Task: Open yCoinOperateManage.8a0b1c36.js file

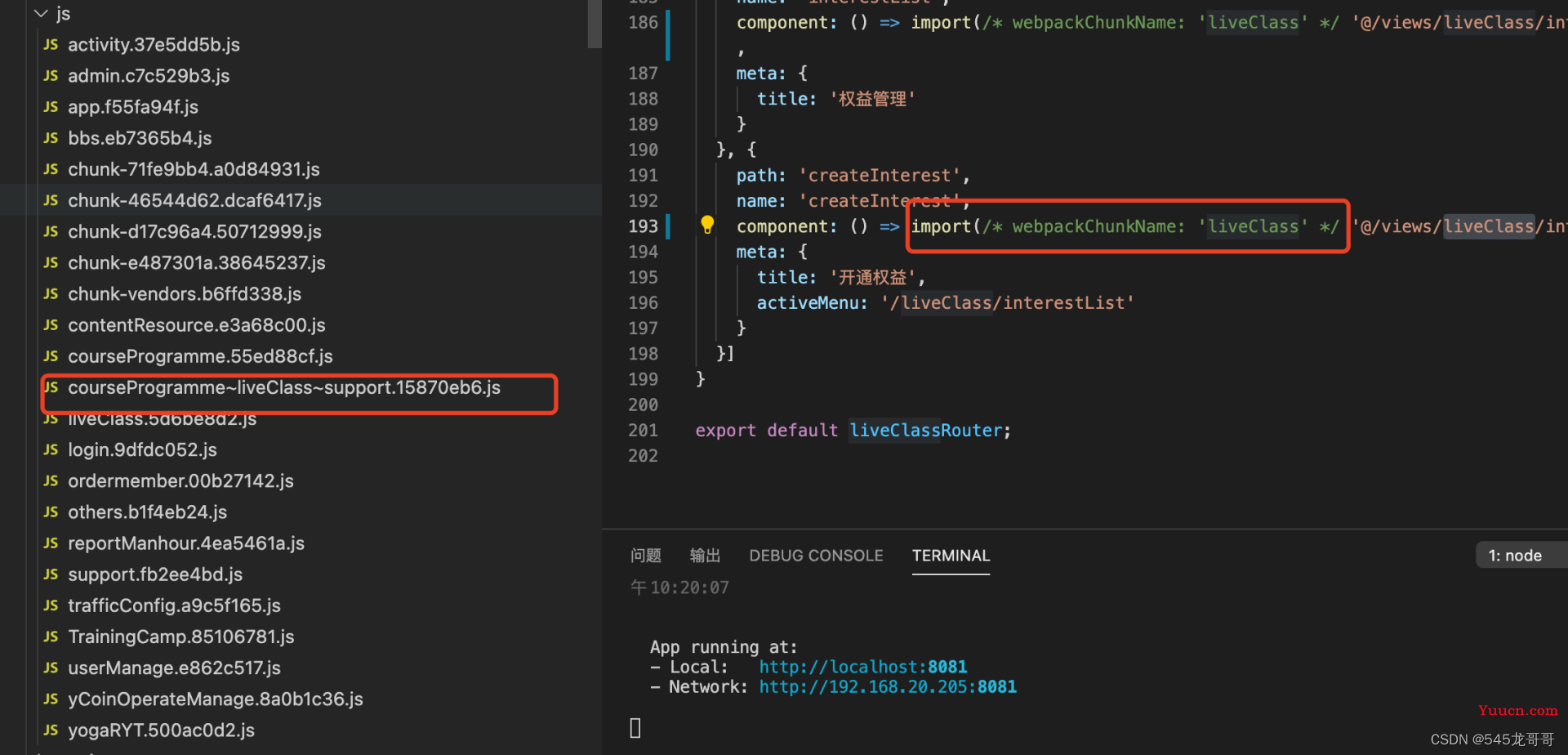Action: 216,699
